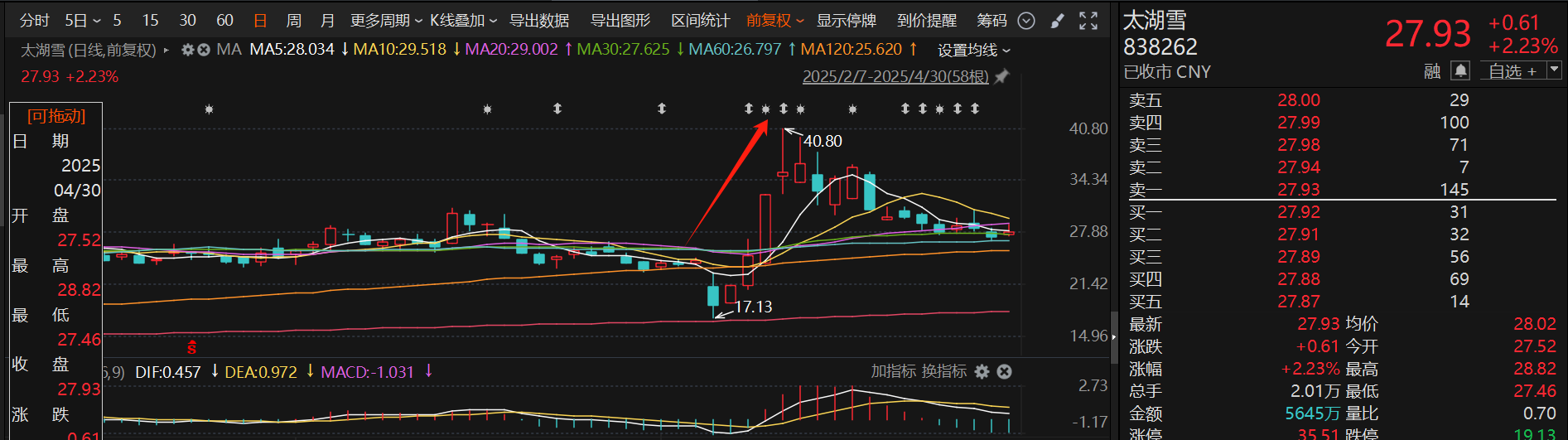Image resolution: width=1568 pixels, height=440 pixels.
Task: Open the MA indicator settings gear
Action: 188,50
